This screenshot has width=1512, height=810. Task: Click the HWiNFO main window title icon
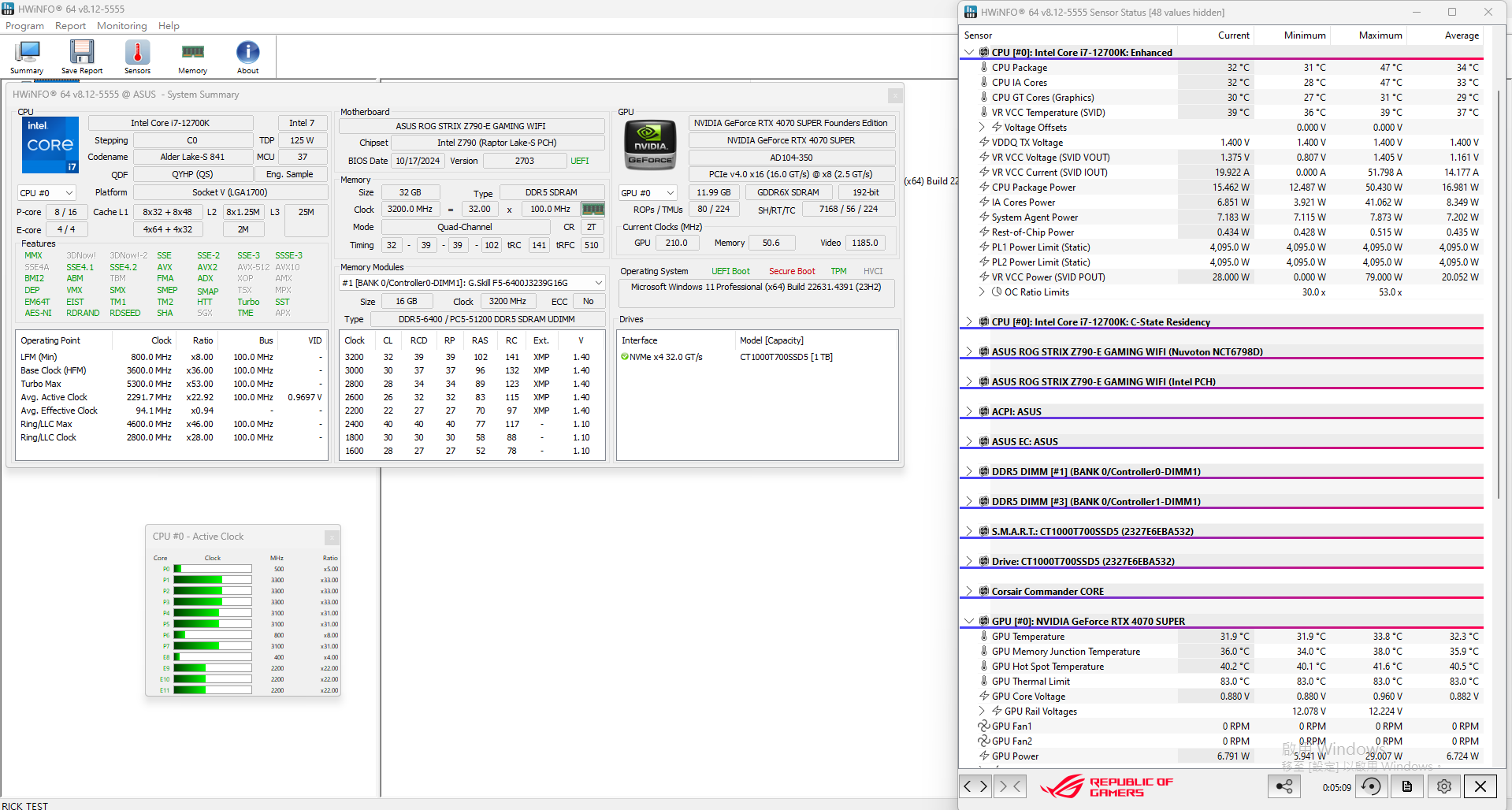(x=8, y=9)
